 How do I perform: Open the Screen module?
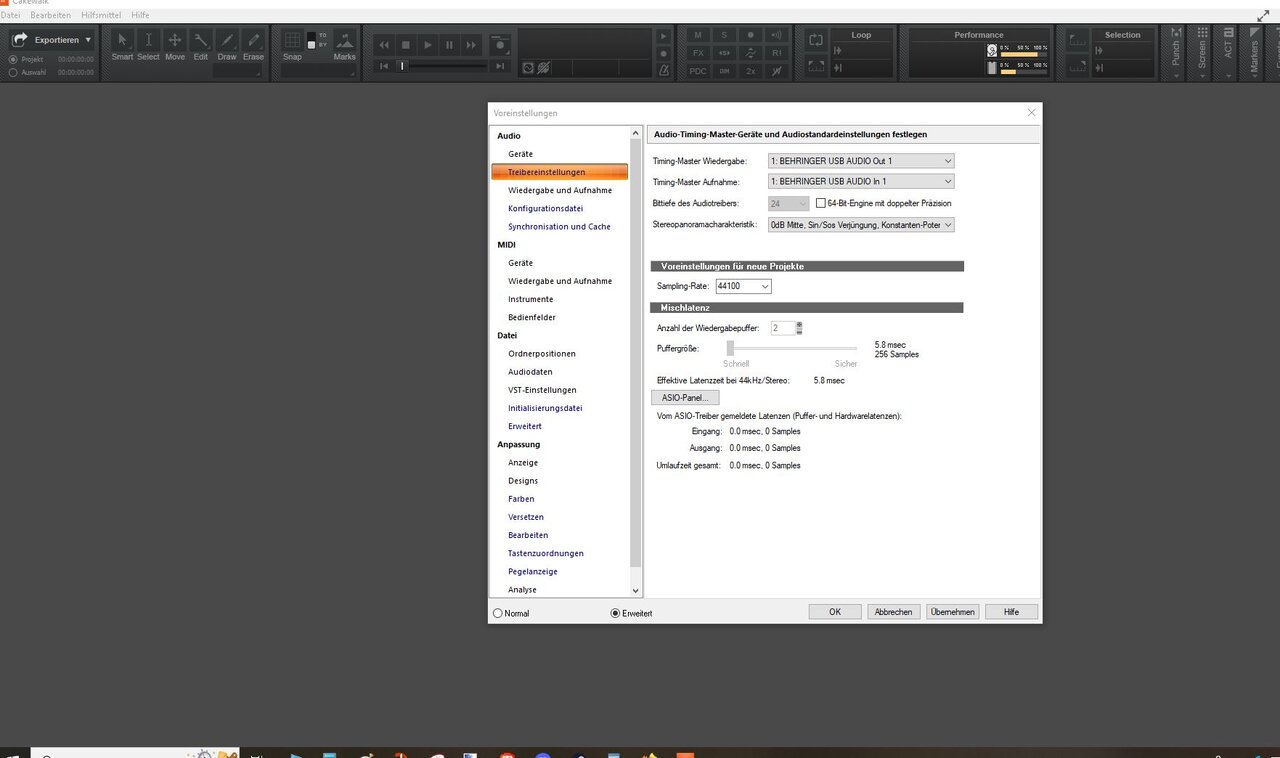(x=1202, y=53)
